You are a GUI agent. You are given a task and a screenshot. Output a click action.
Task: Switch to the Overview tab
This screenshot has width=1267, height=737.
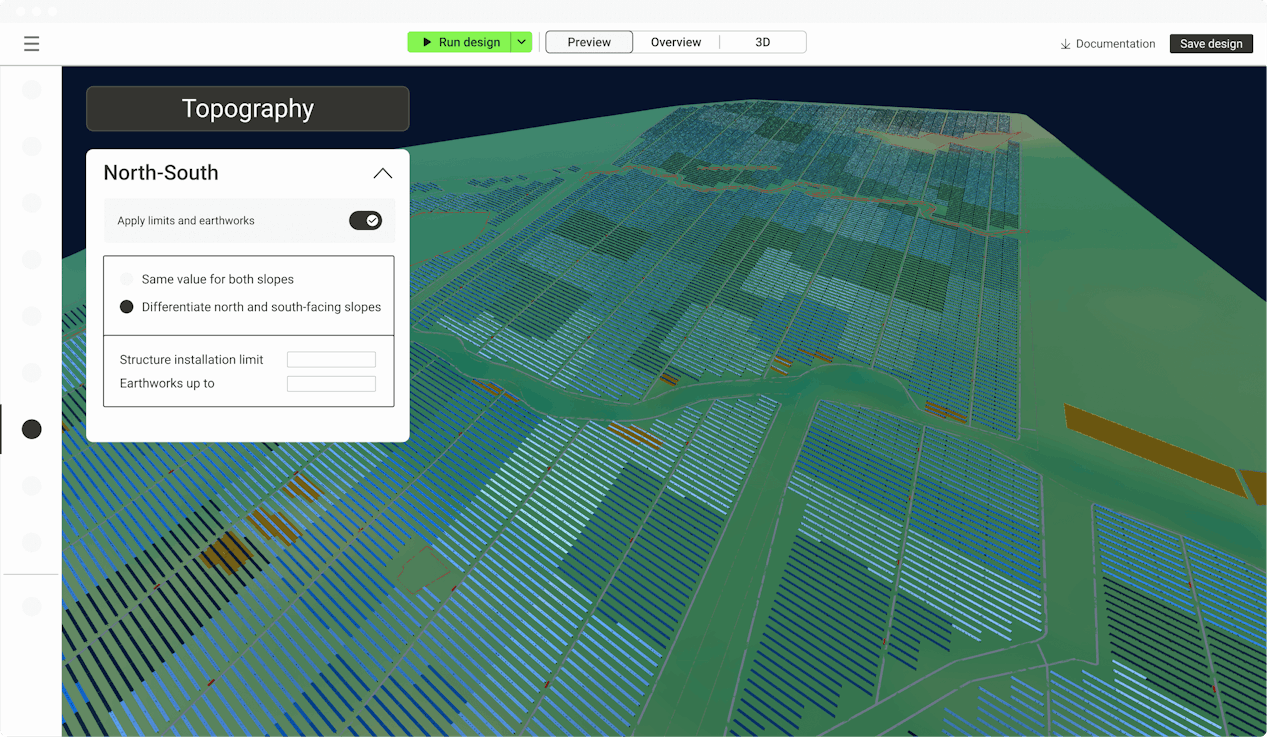[x=676, y=42]
